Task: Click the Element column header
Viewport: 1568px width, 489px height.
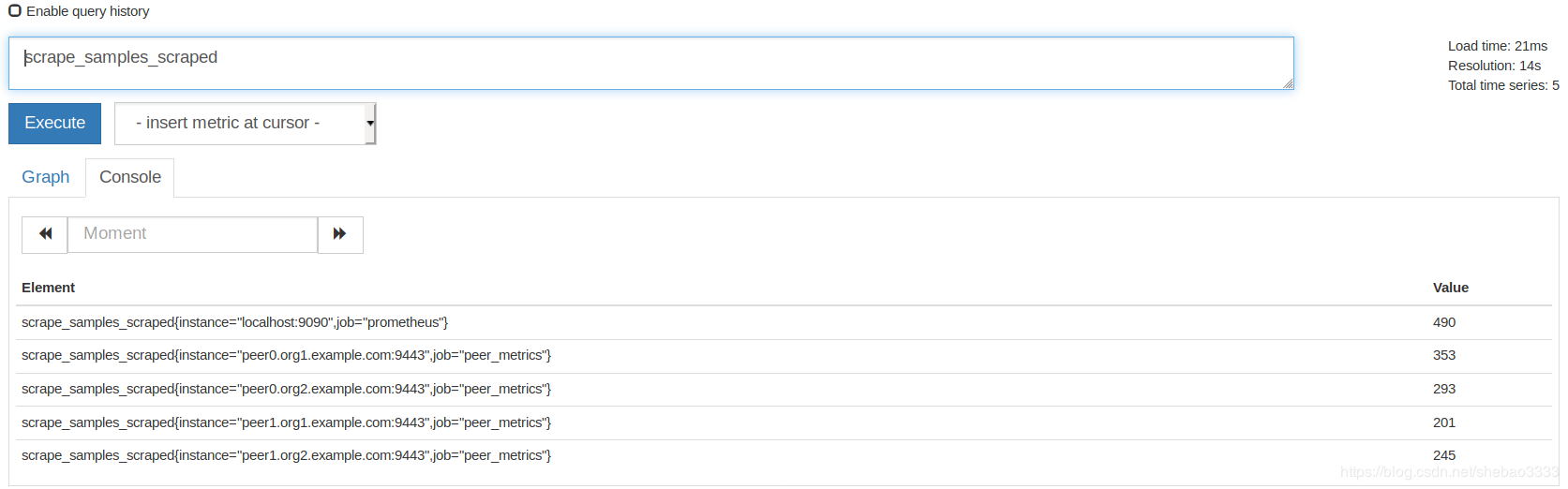Action: 49,288
